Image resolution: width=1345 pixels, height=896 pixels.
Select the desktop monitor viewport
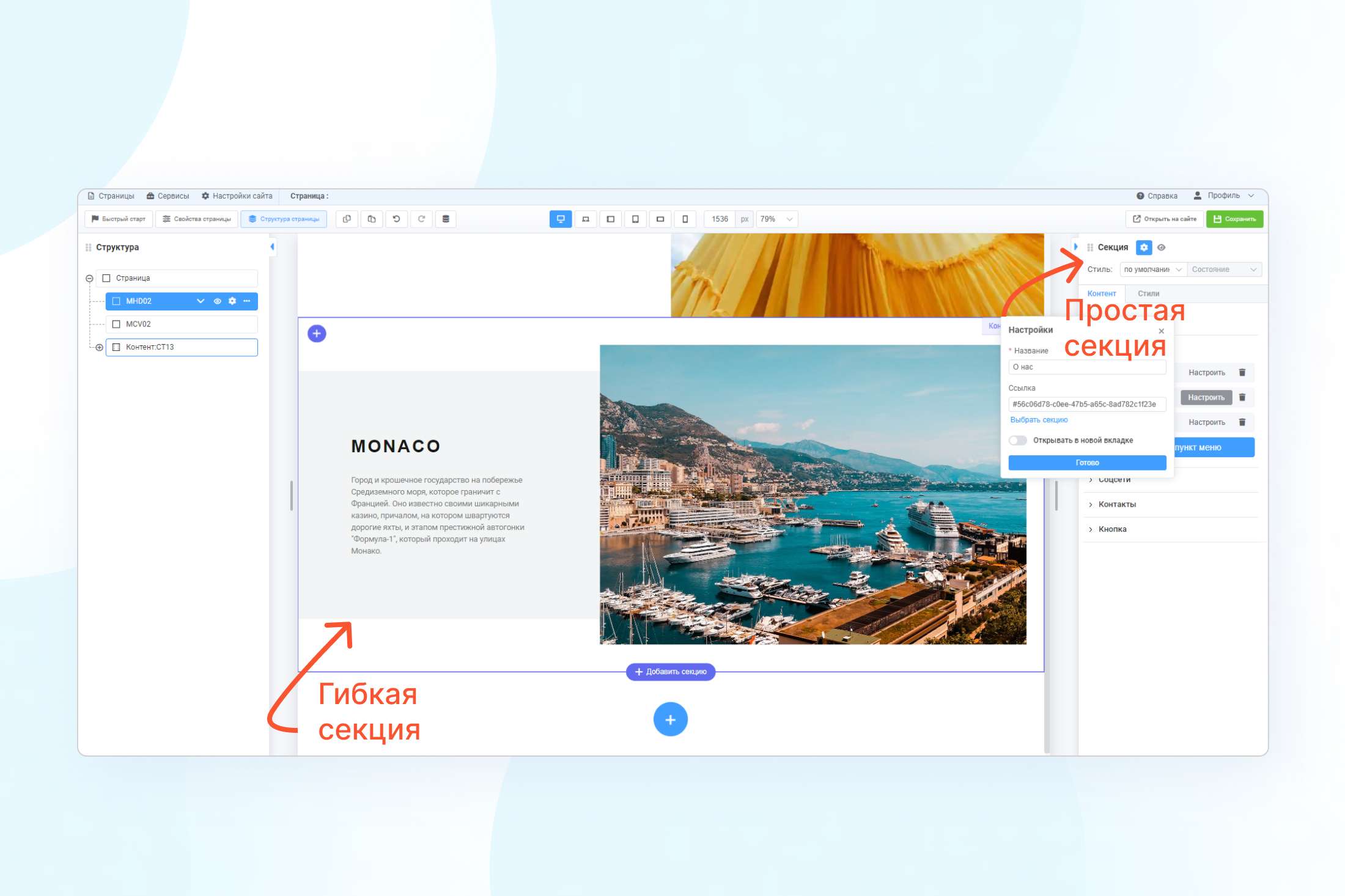pyautogui.click(x=561, y=219)
